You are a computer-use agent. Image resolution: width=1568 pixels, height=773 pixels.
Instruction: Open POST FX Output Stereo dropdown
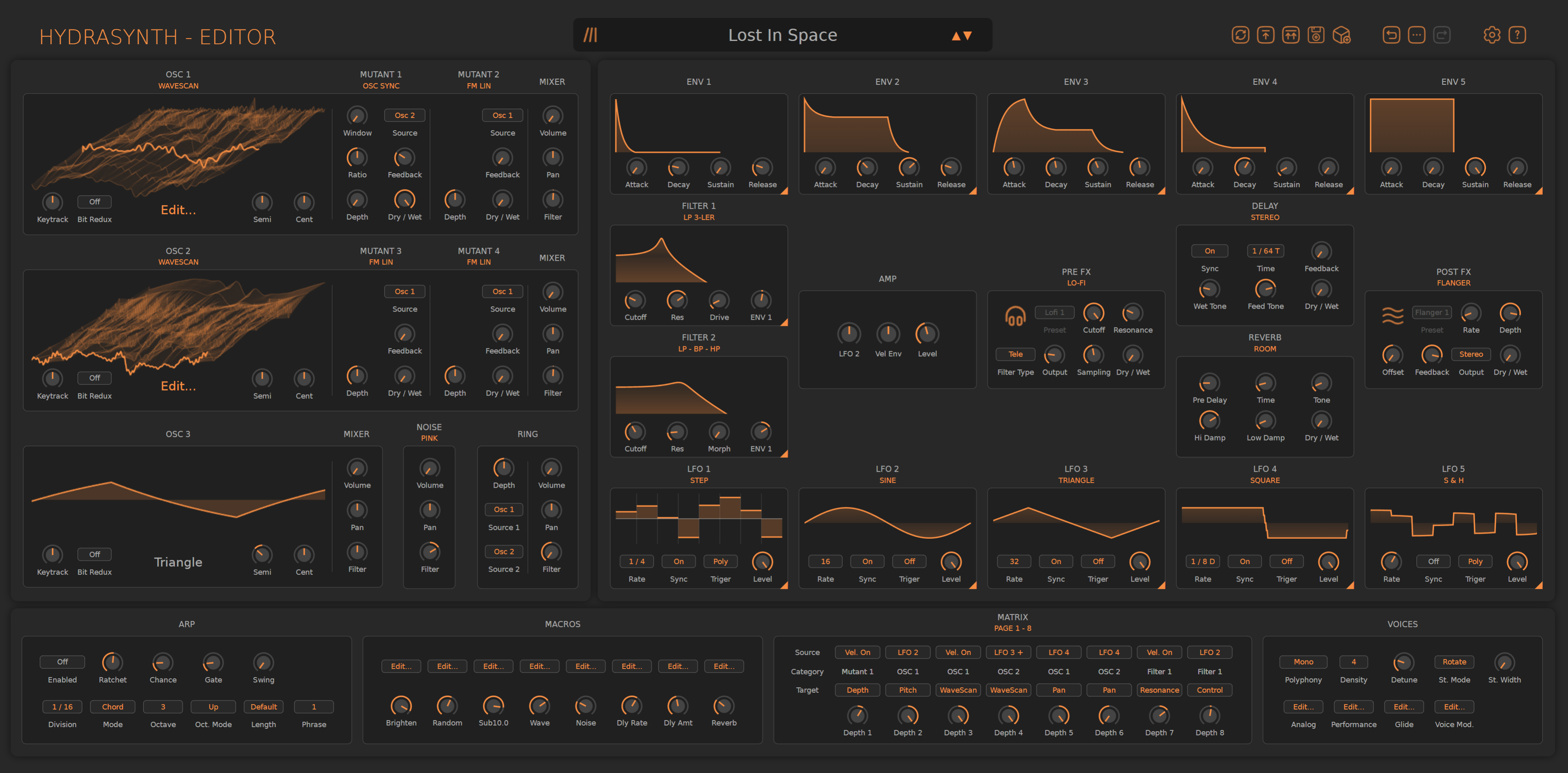click(1471, 354)
